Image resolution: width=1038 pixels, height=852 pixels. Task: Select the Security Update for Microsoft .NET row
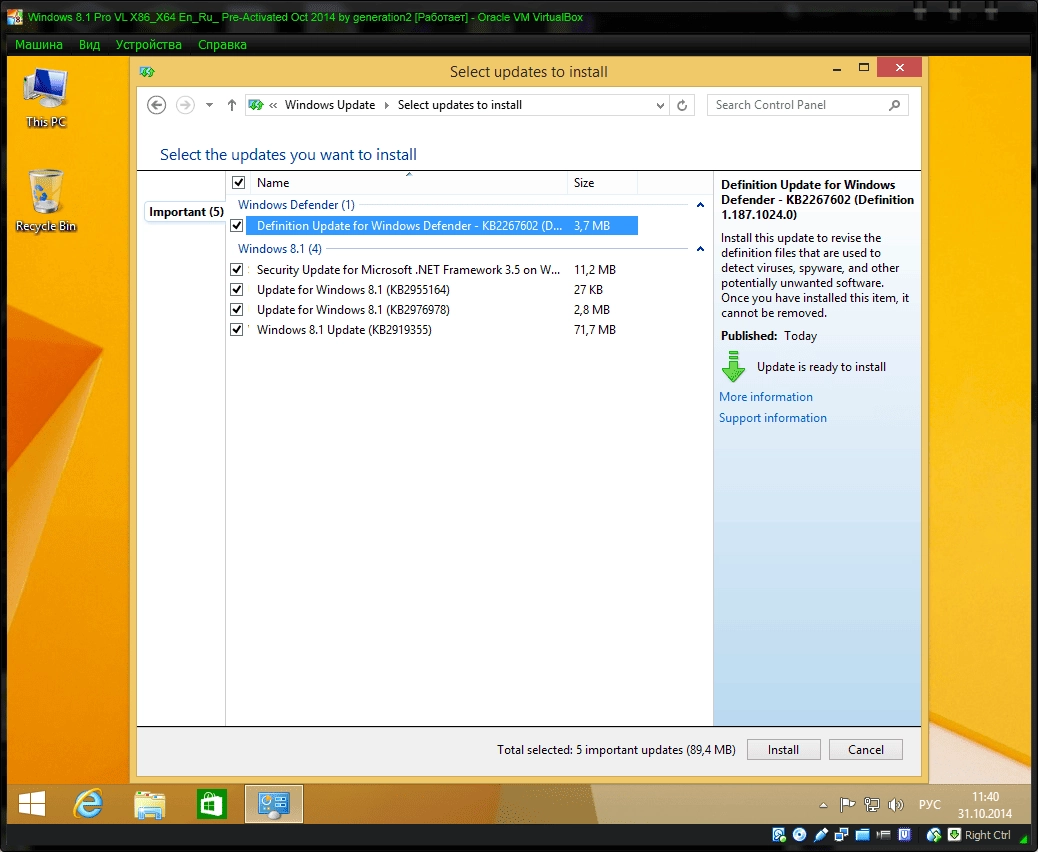(436, 270)
